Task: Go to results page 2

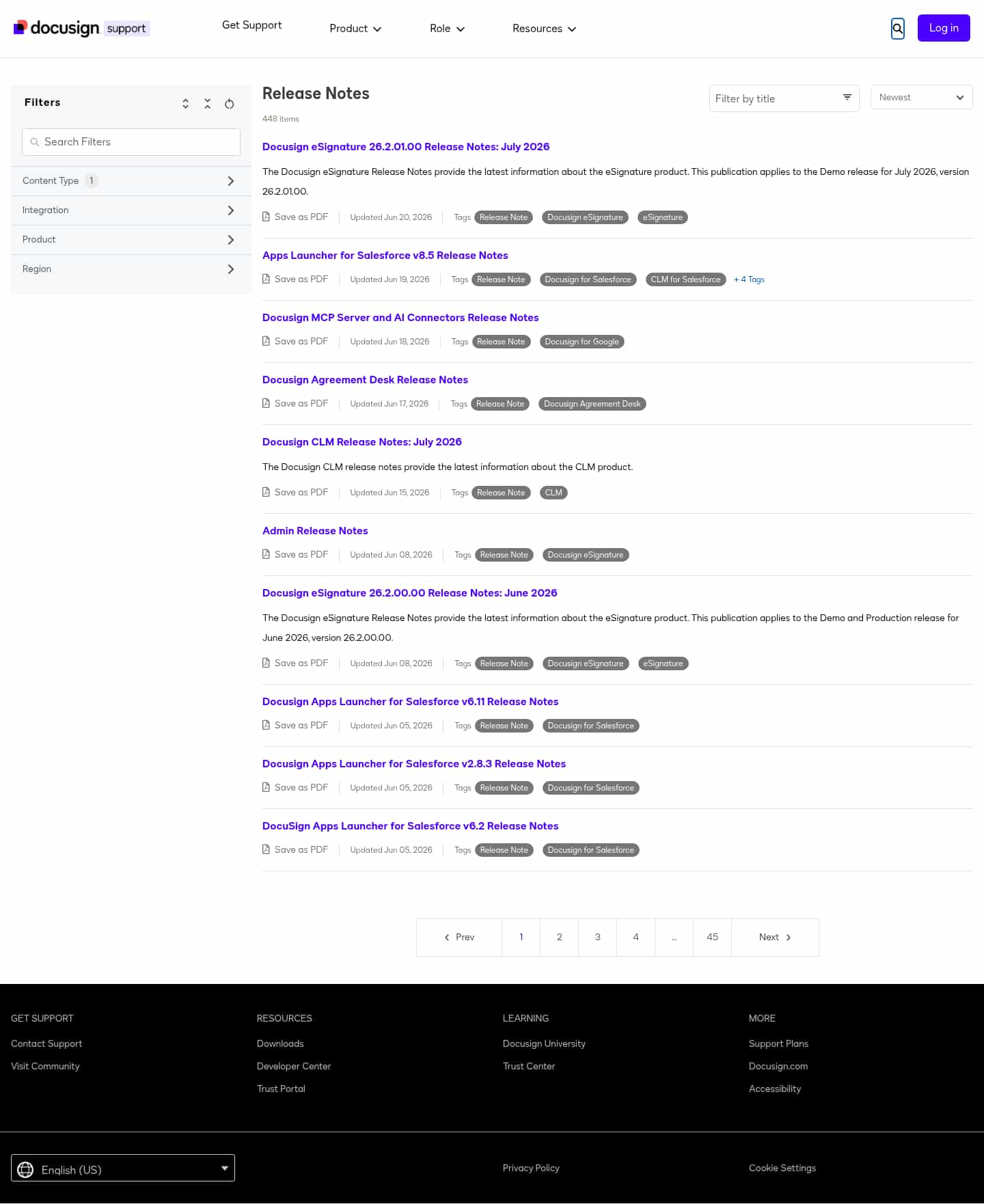Action: point(560,938)
